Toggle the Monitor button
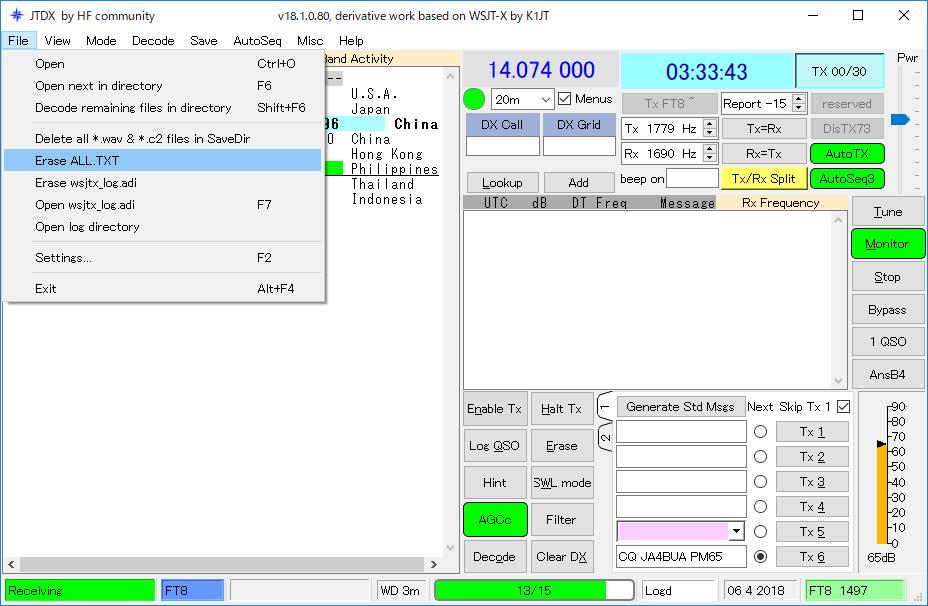 [887, 244]
